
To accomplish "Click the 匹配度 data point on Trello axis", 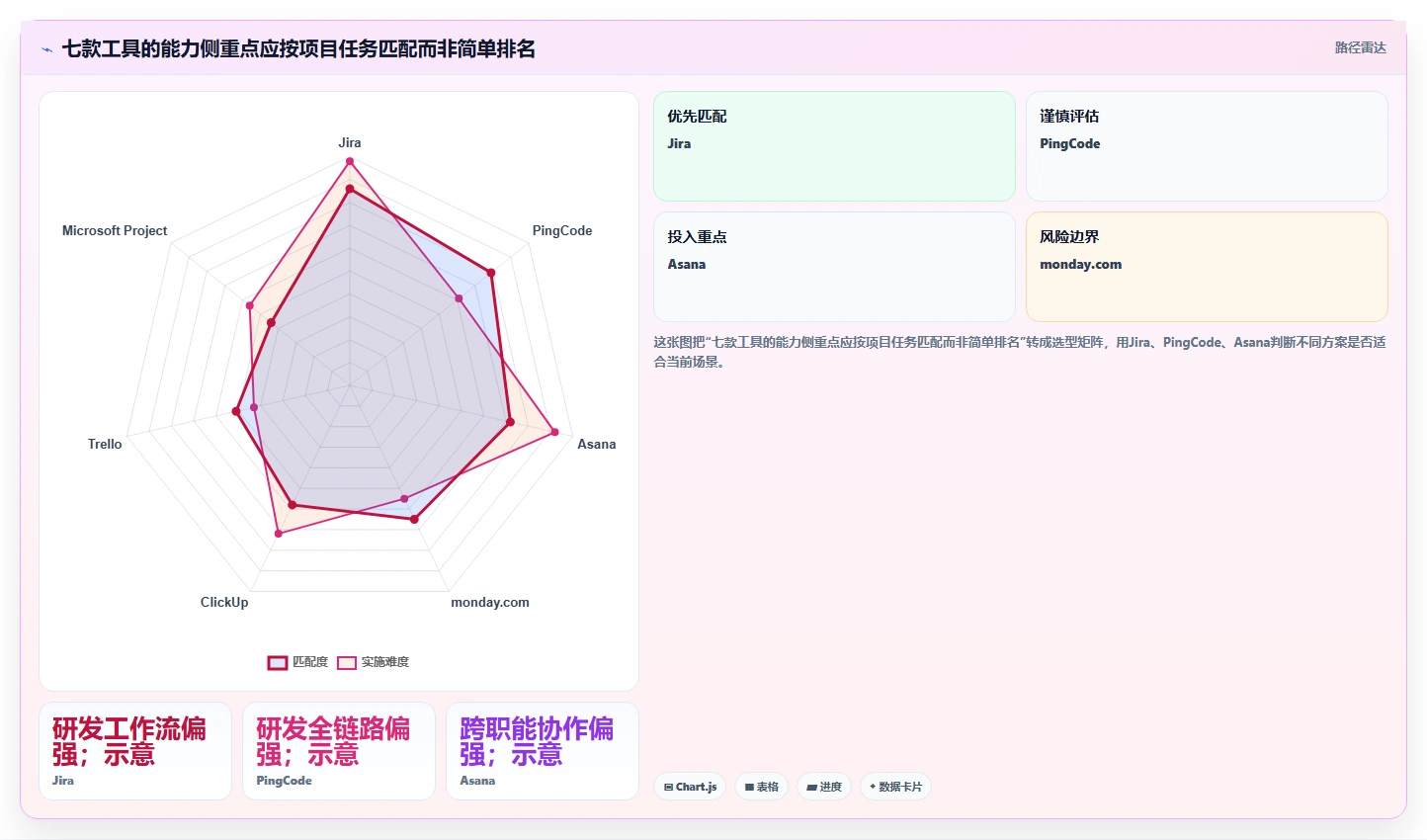I will coord(236,411).
